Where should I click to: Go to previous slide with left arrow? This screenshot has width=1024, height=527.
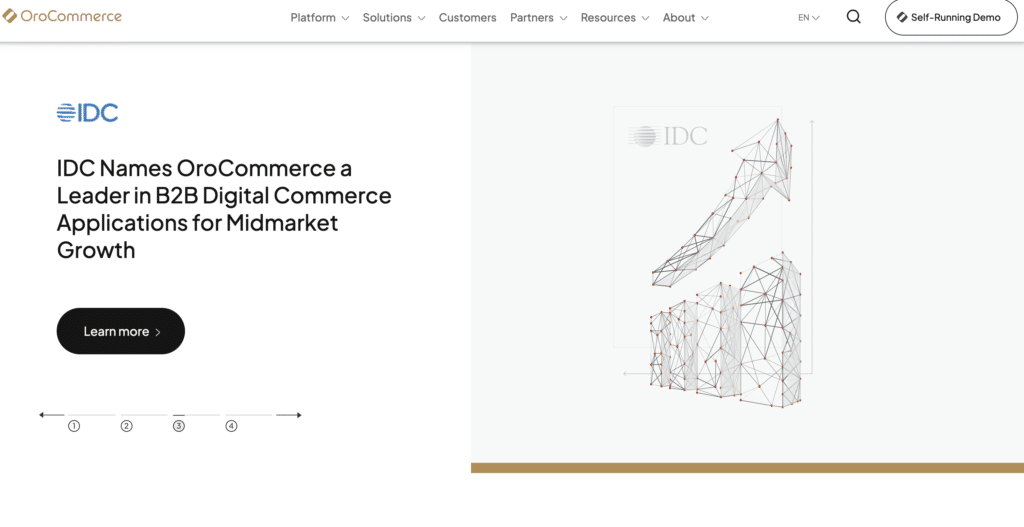coord(52,415)
